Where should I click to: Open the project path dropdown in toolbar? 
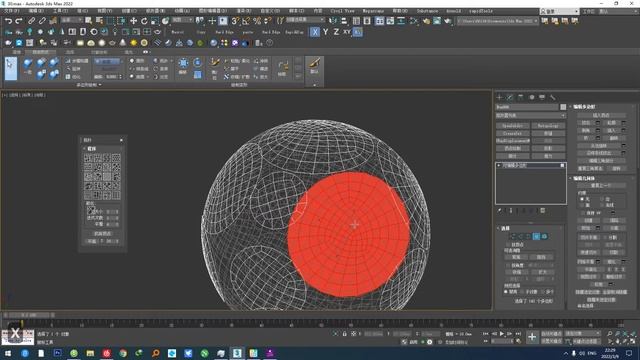point(497,20)
